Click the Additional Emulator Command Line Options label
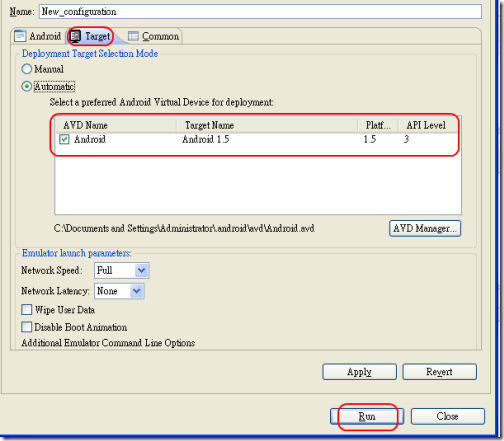 pos(108,343)
